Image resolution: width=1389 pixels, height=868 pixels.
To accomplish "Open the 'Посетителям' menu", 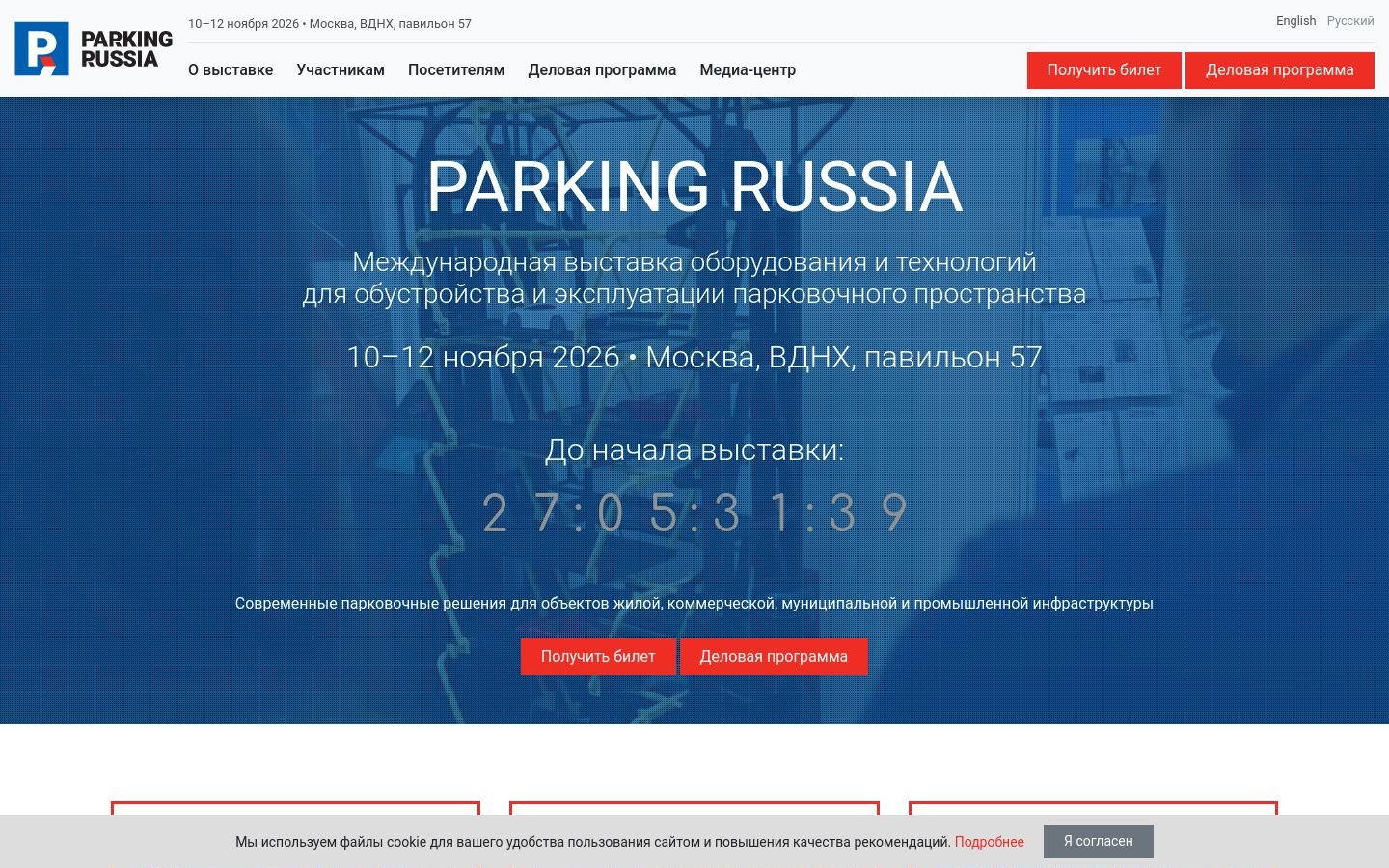I will coord(456,70).
